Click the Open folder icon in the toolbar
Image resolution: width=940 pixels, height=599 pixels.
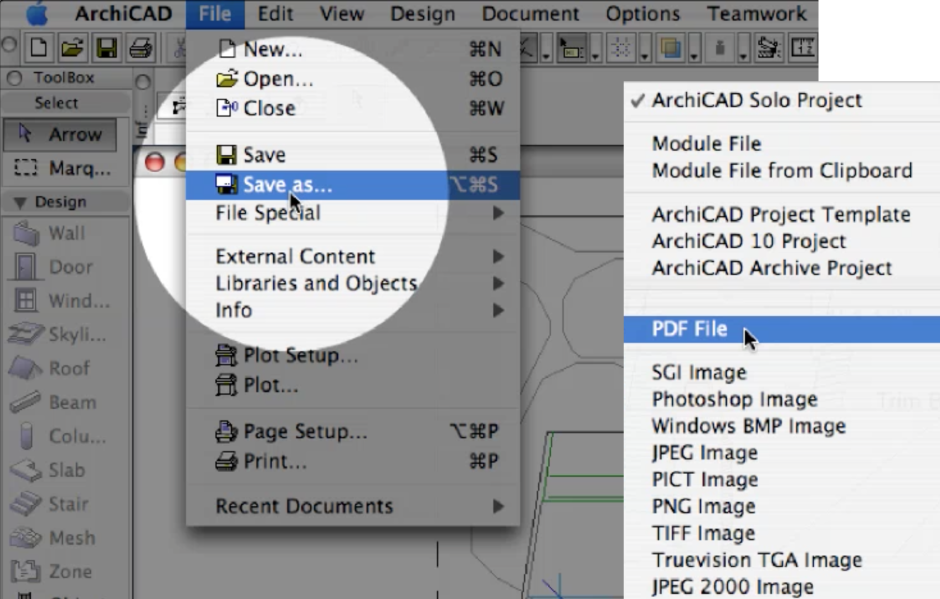point(73,47)
